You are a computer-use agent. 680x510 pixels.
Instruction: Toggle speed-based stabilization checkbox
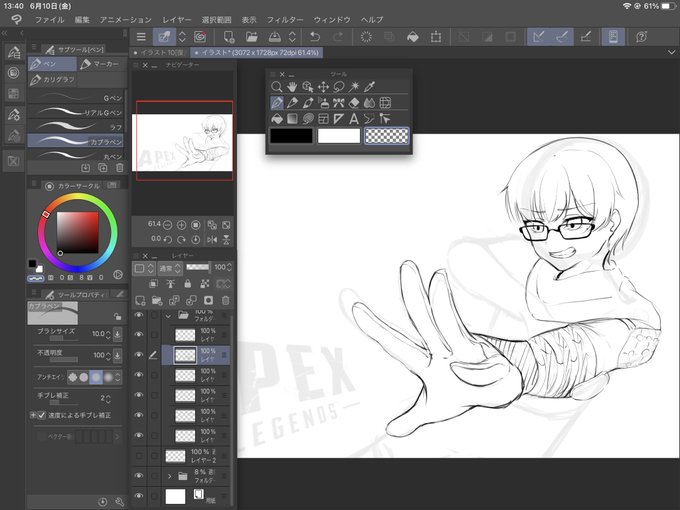(x=42, y=415)
